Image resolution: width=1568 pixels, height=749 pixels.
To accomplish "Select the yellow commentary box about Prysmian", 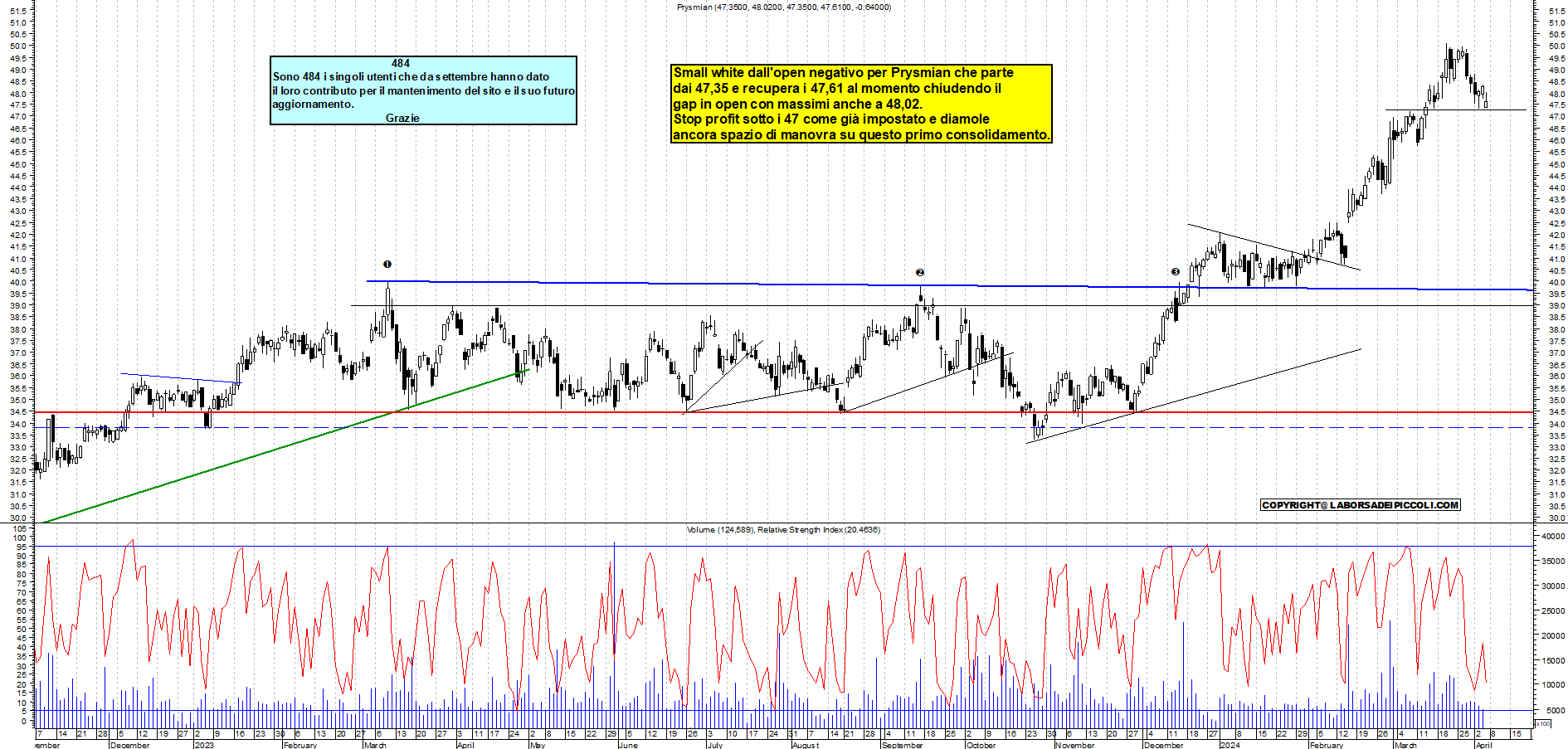I will [x=861, y=104].
